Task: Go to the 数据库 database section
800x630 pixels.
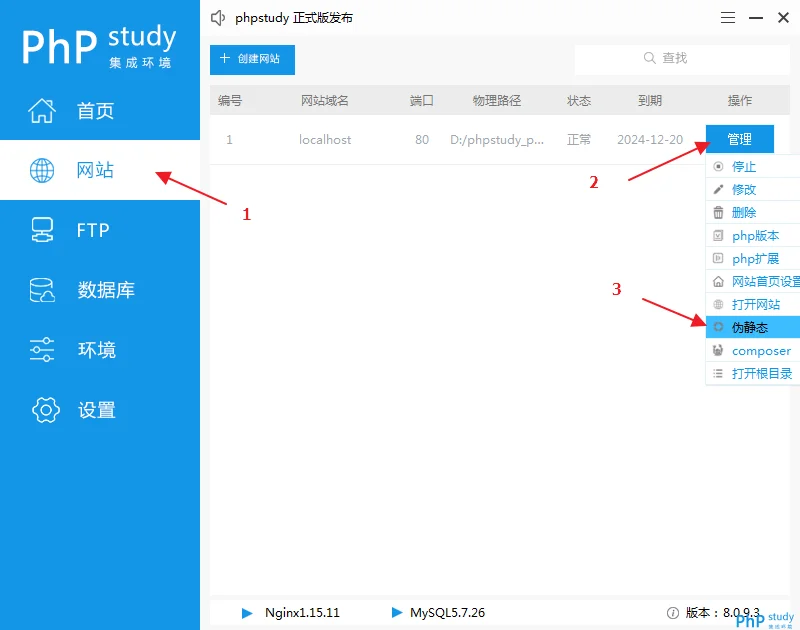Action: (99, 290)
